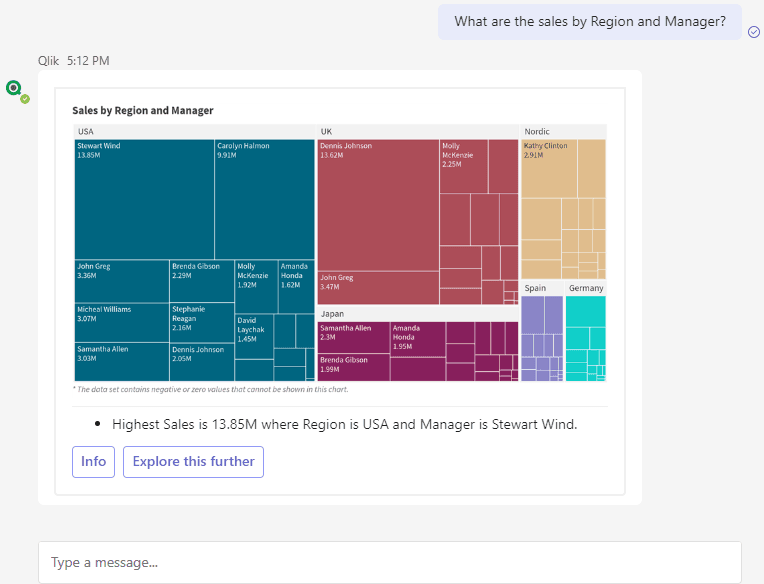Select Carolyn Halmon 9.91M tile
The width and height of the screenshot is (764, 584).
click(265, 199)
